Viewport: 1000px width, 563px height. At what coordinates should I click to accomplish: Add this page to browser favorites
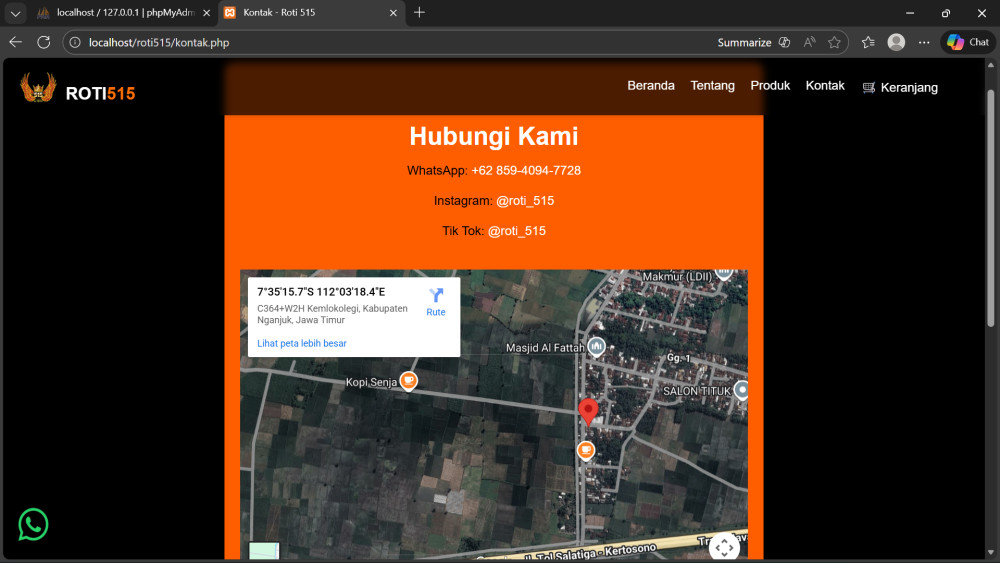click(x=834, y=42)
